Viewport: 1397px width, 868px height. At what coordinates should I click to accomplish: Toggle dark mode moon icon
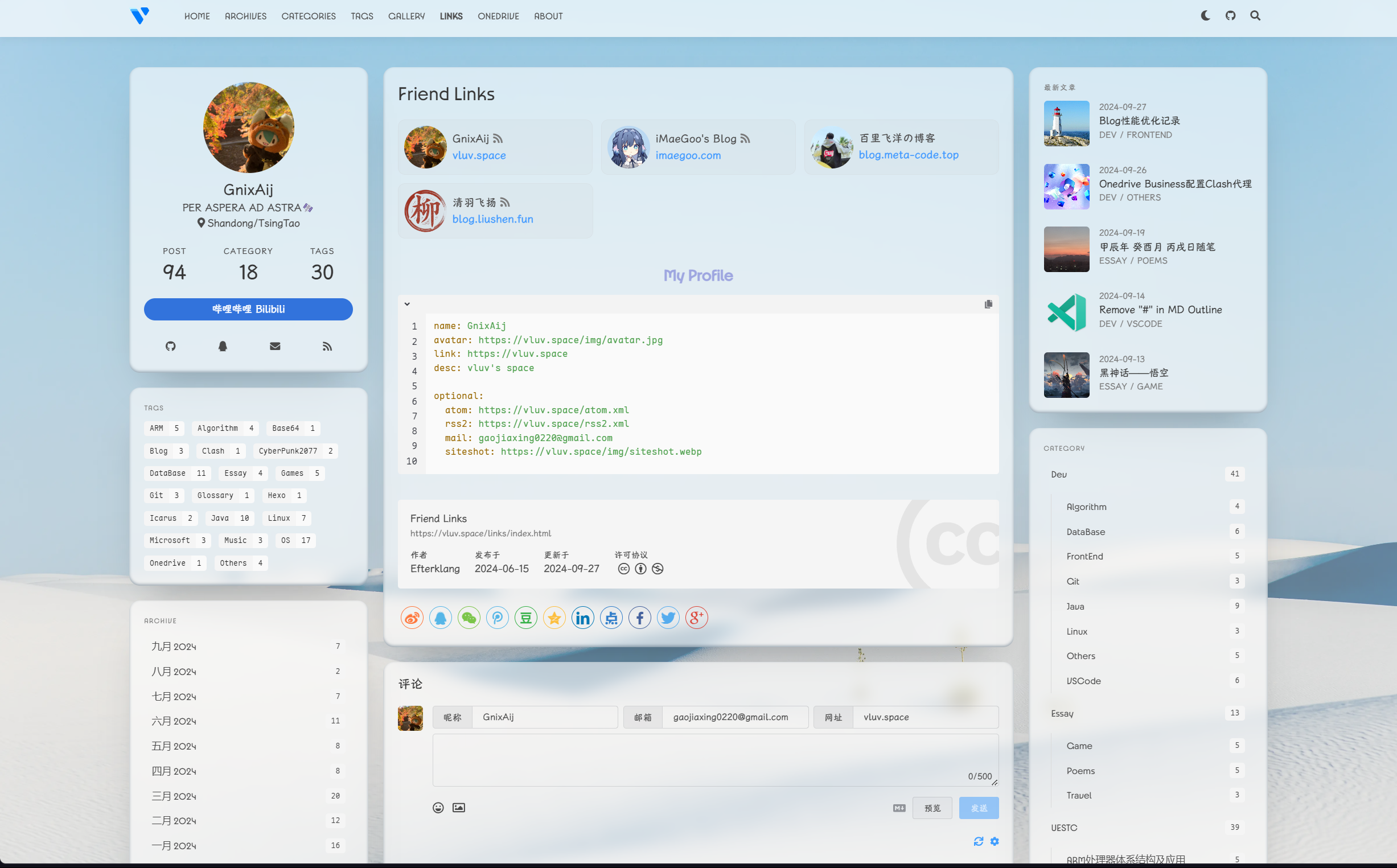(1205, 15)
